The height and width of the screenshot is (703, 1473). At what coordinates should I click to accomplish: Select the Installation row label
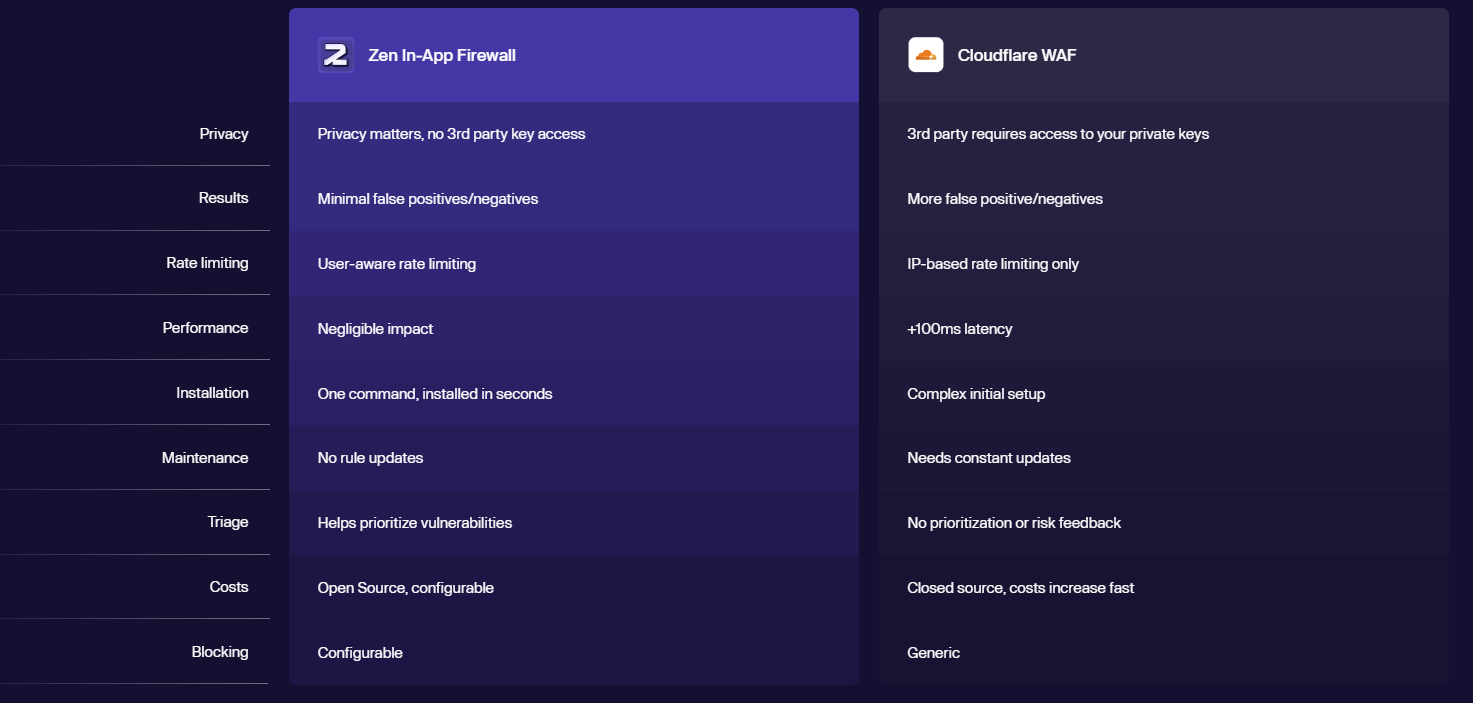[212, 393]
